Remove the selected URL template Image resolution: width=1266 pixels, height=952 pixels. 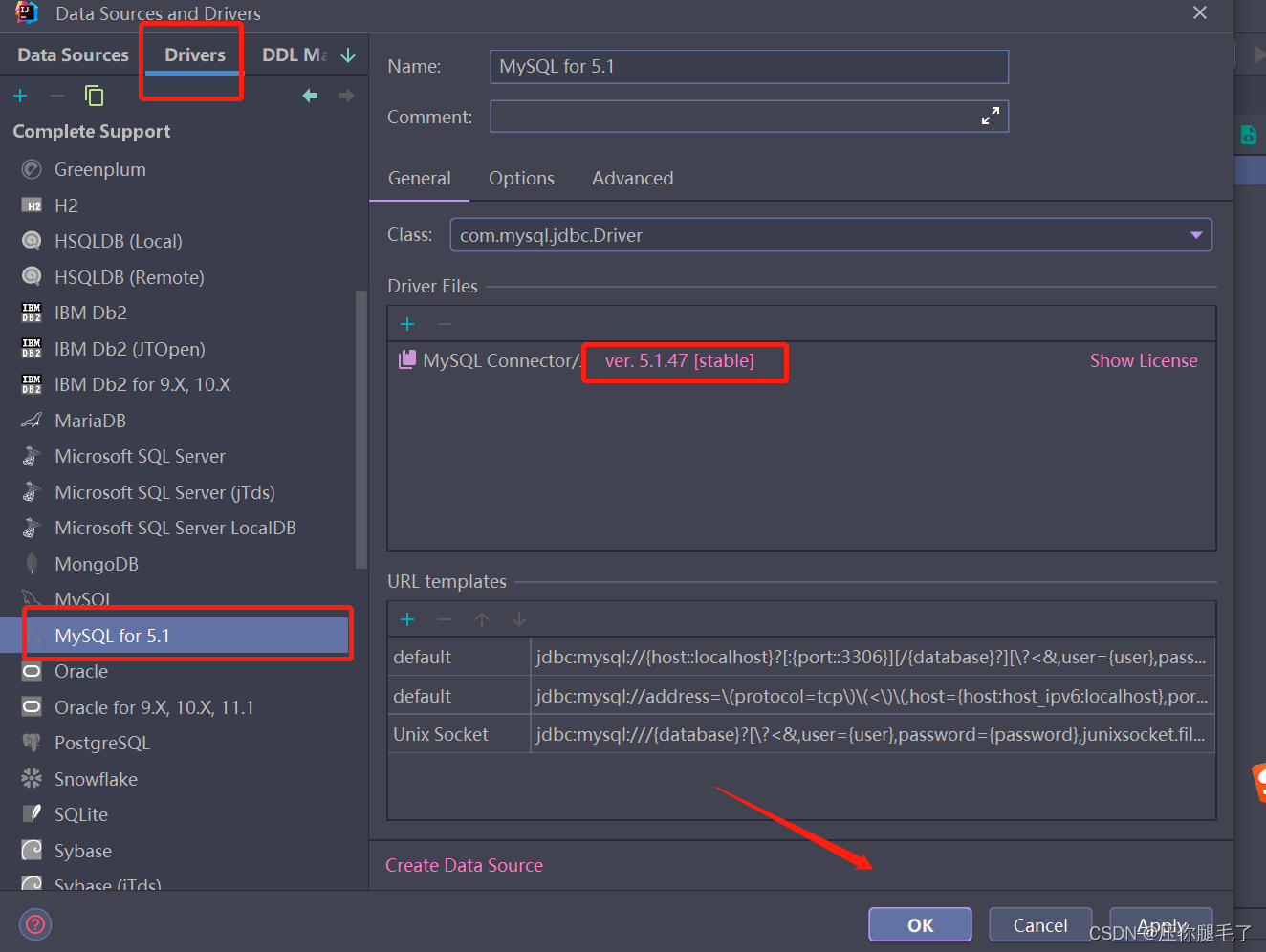click(445, 619)
